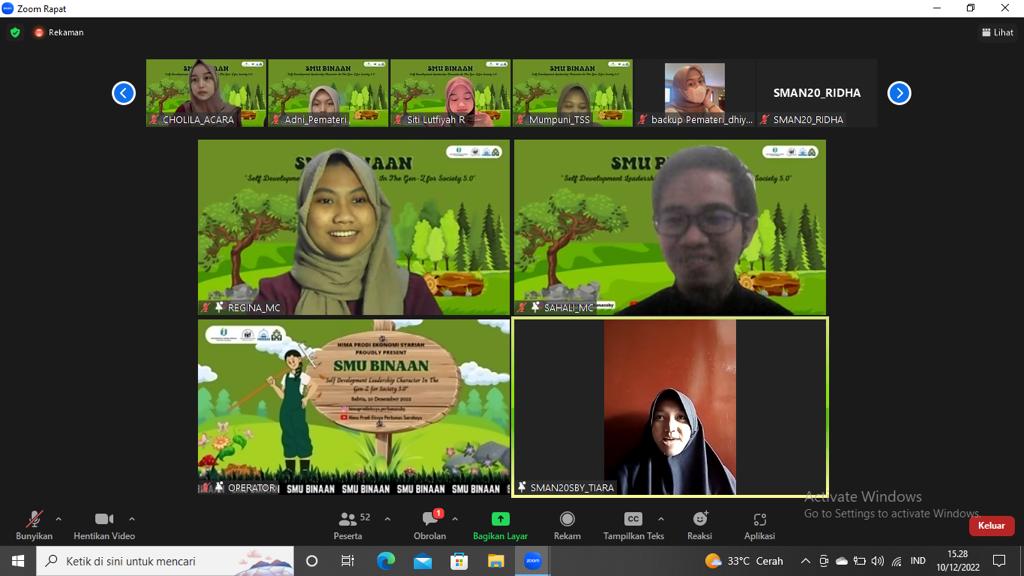Open the Obrolan chat panel
The image size is (1024, 576).
tap(430, 526)
